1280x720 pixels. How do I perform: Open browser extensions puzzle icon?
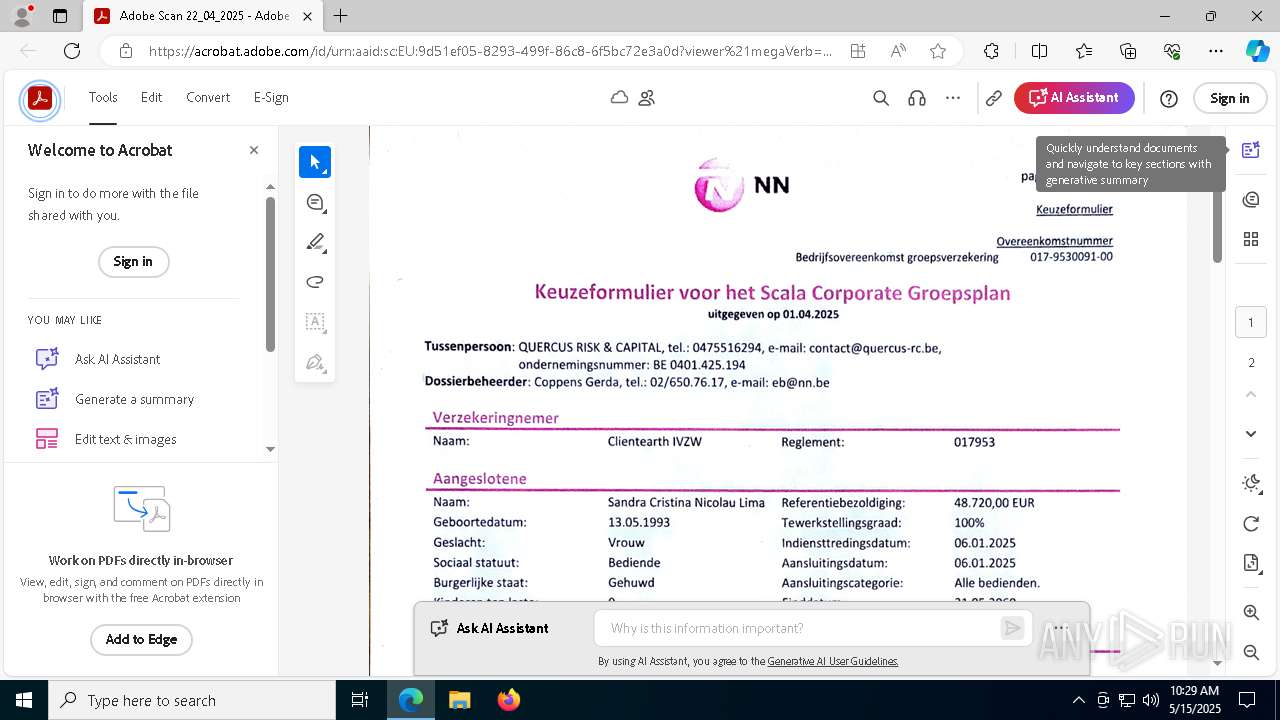tap(991, 51)
